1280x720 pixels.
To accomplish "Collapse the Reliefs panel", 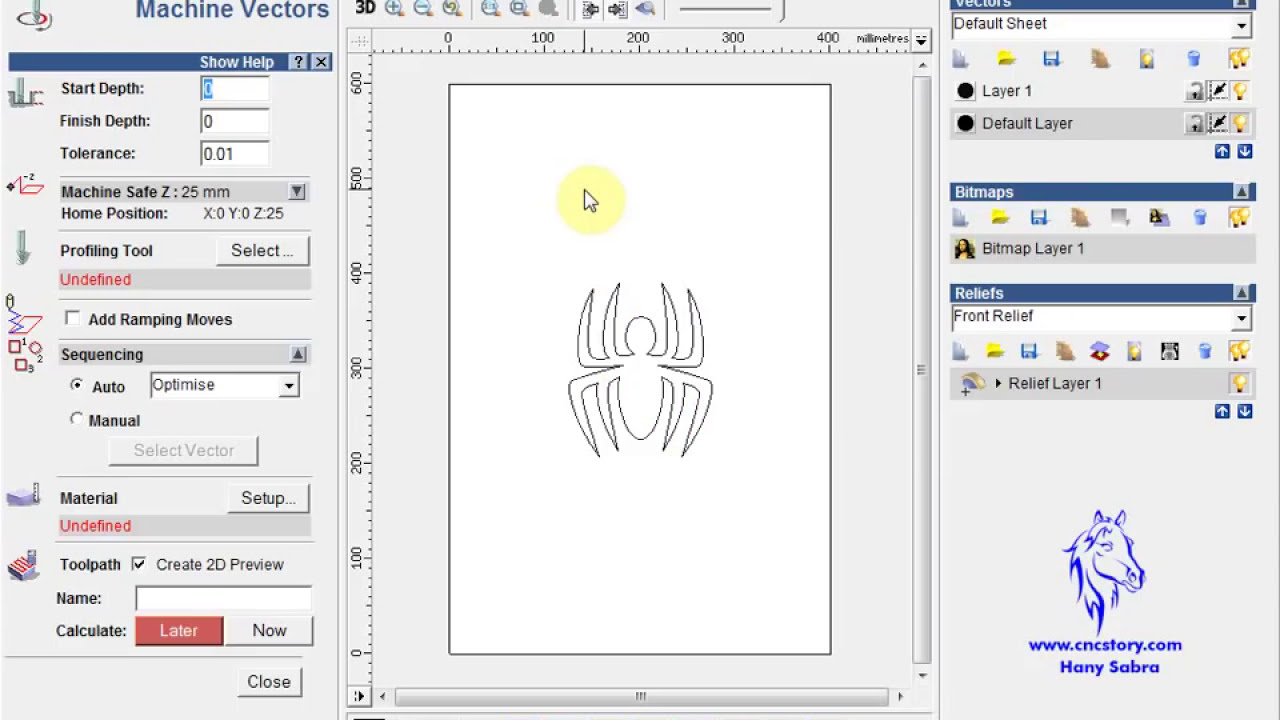I will 1241,293.
